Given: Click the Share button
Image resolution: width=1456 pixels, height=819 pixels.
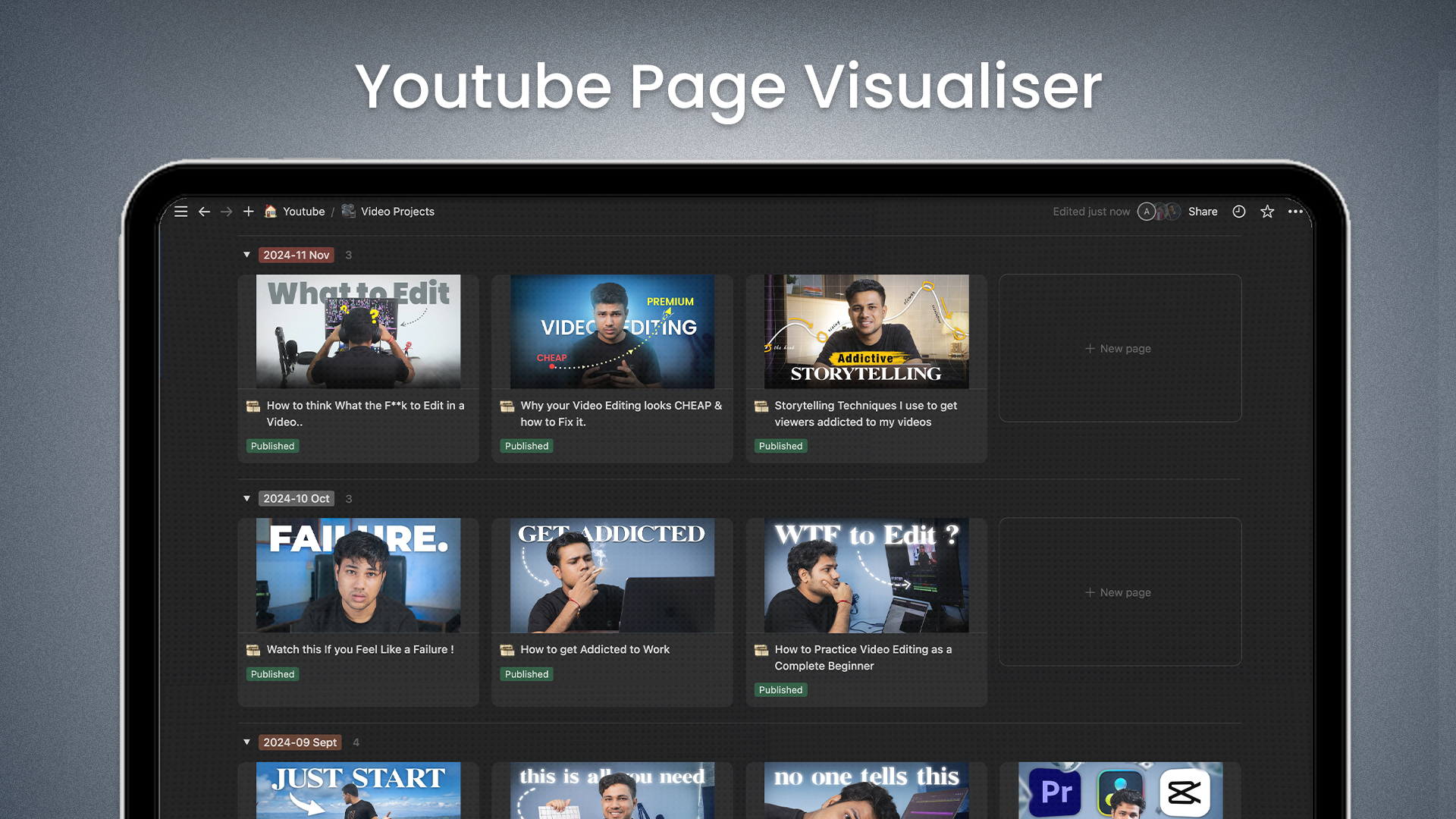Looking at the screenshot, I should 1203,212.
